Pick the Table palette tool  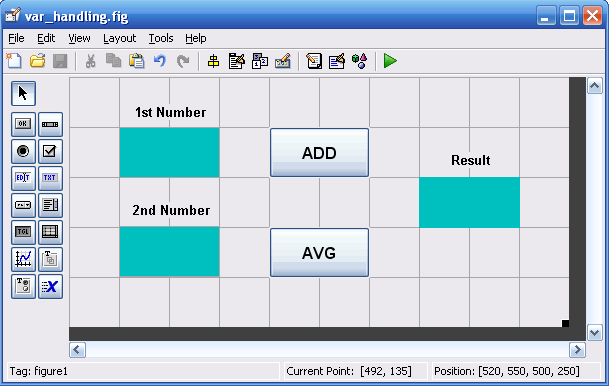click(x=50, y=232)
